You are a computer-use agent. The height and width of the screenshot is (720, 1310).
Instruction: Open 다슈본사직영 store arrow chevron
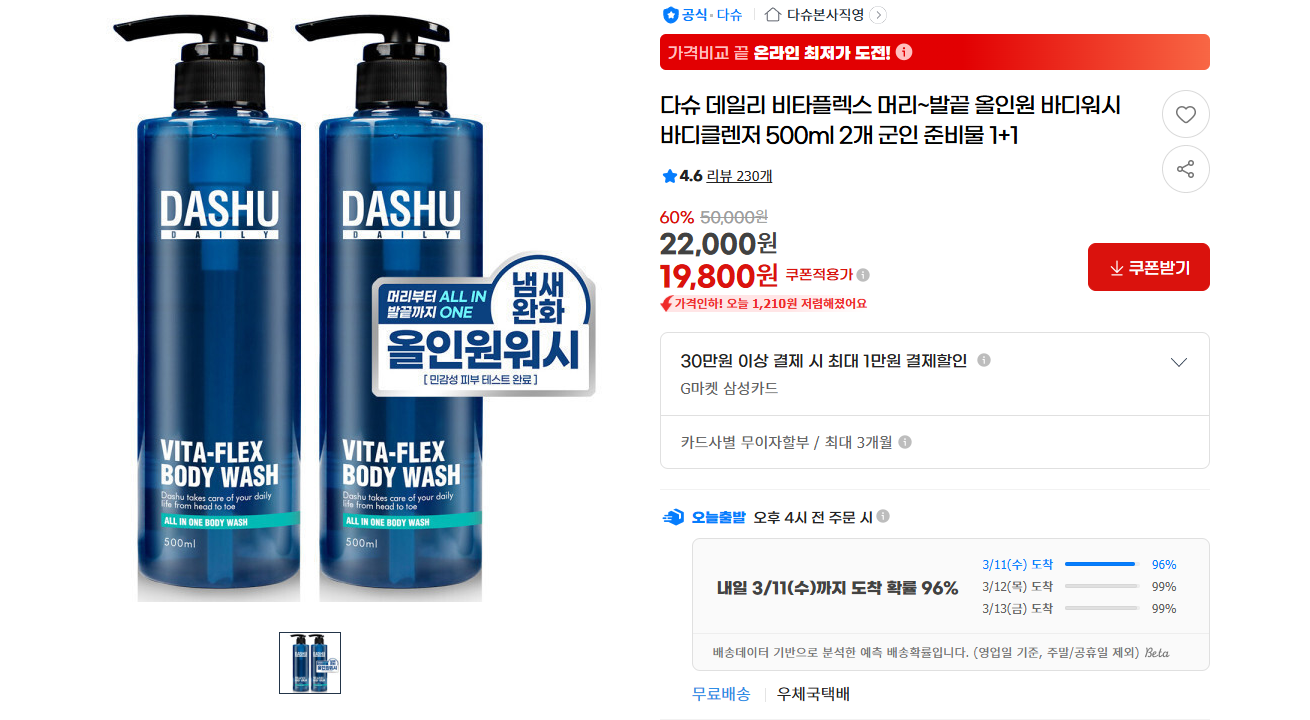coord(878,15)
